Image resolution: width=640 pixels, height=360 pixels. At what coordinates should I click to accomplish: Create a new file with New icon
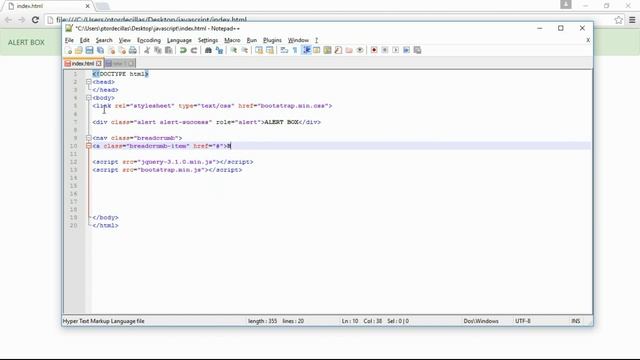[x=68, y=50]
